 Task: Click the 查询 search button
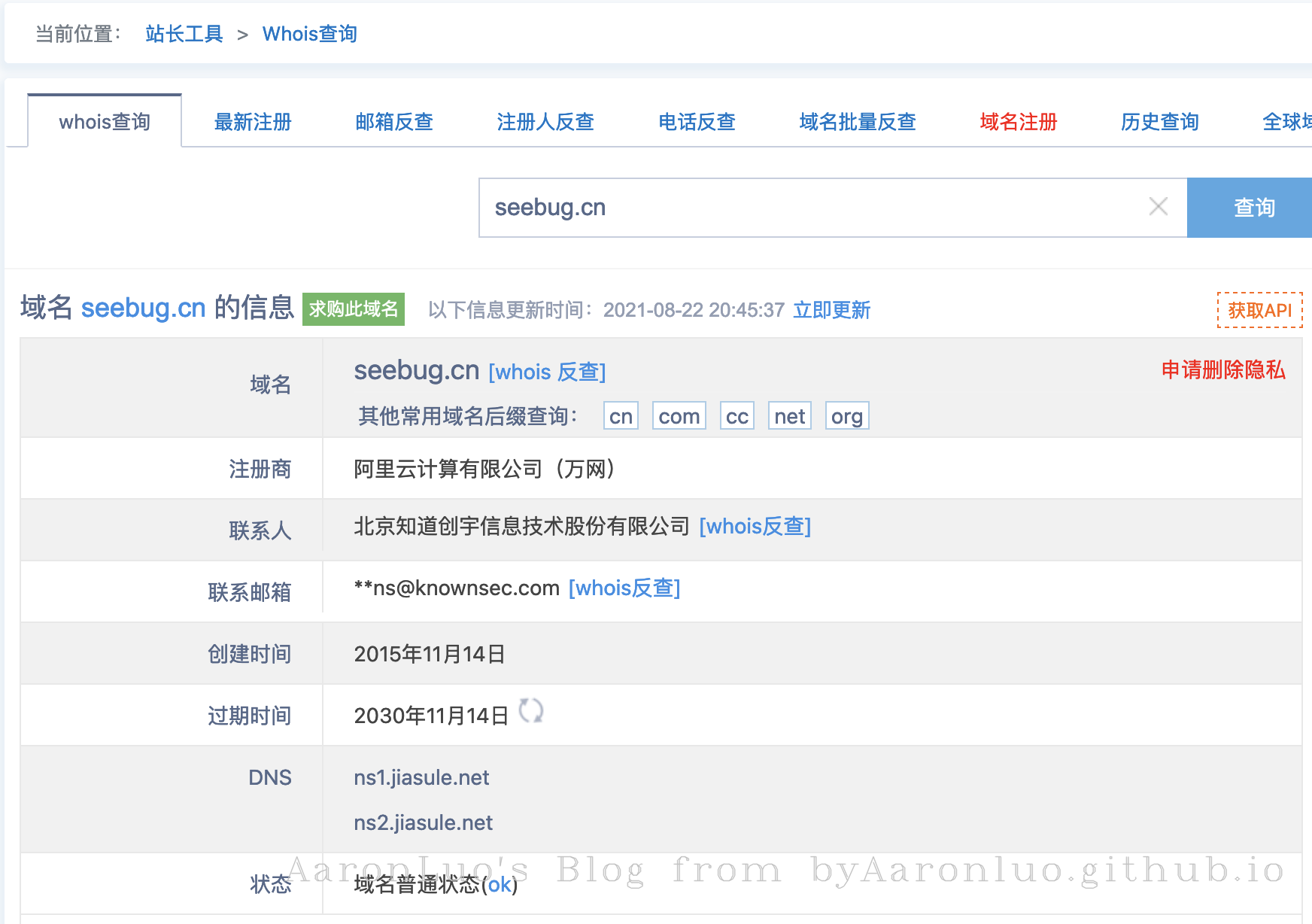pos(1253,208)
